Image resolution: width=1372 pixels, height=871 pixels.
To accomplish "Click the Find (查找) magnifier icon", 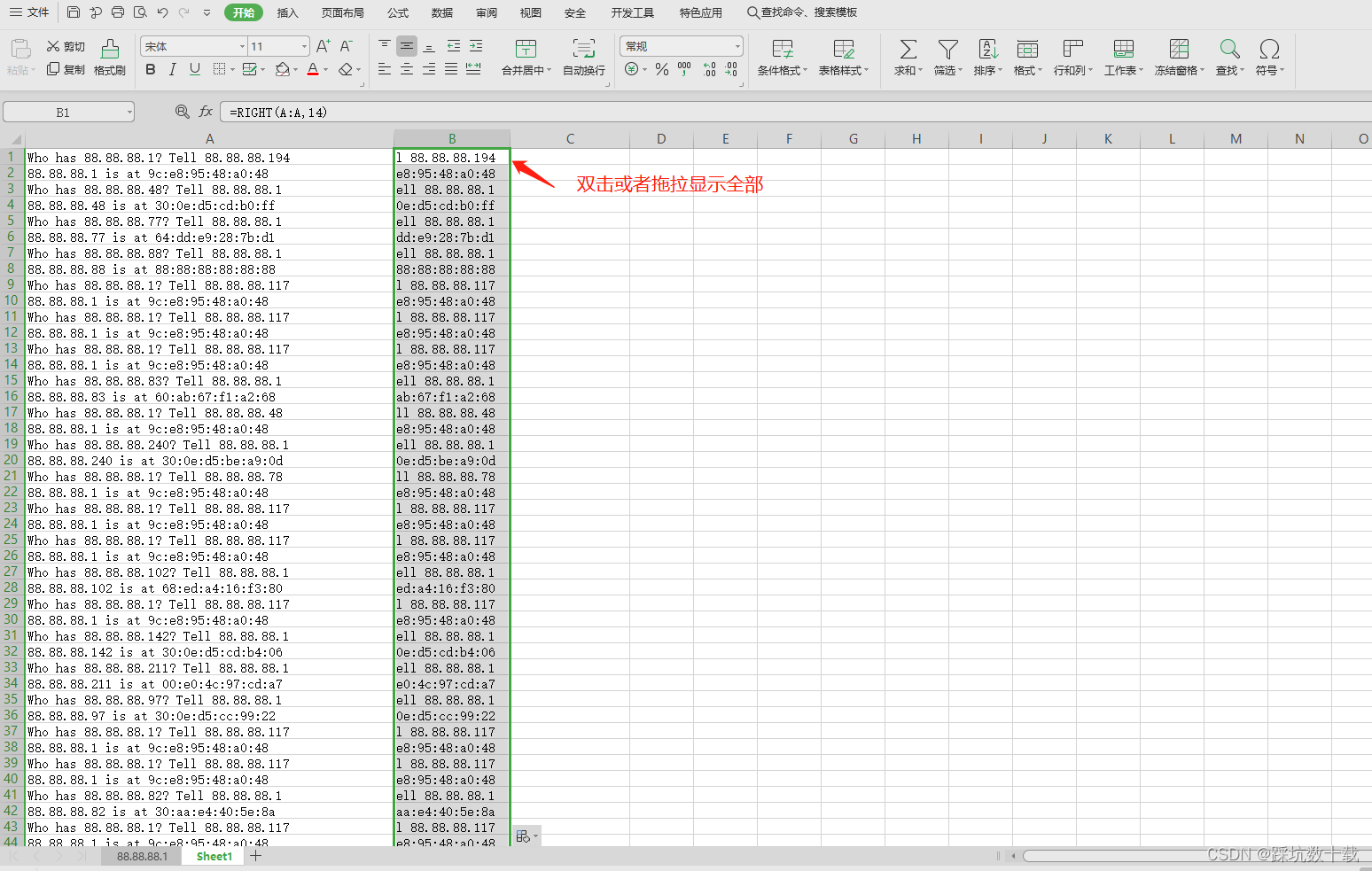I will tap(1229, 49).
